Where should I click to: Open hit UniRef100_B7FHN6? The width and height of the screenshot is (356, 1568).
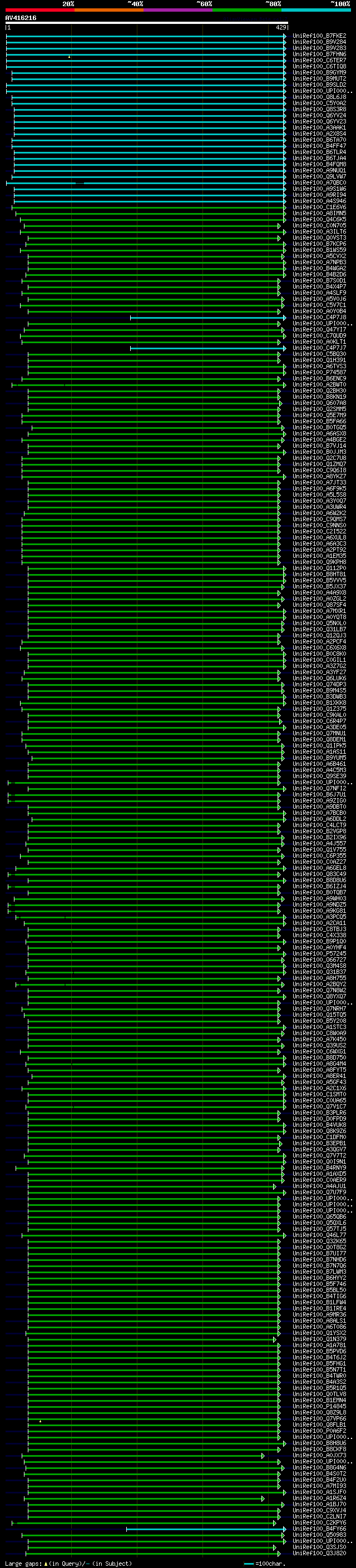tap(319, 54)
